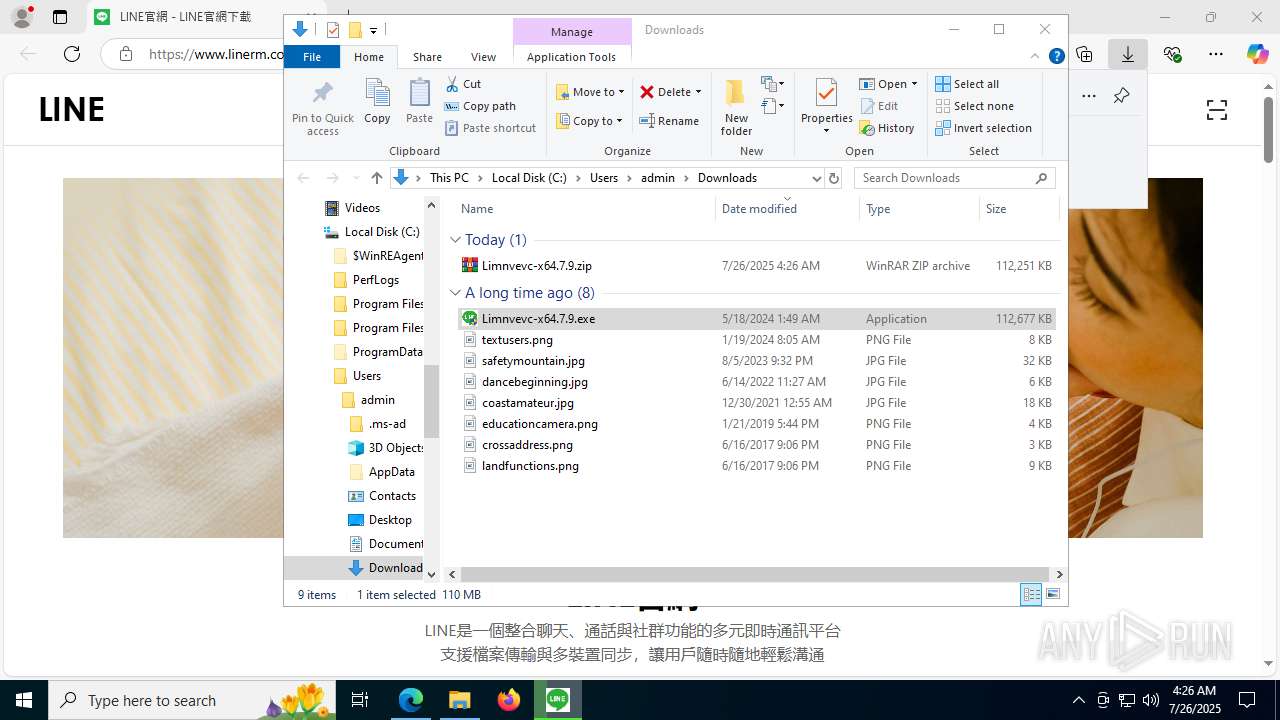Screen dimensions: 1280x720
Task: Click the Edit command in ribbon
Action: [879, 106]
